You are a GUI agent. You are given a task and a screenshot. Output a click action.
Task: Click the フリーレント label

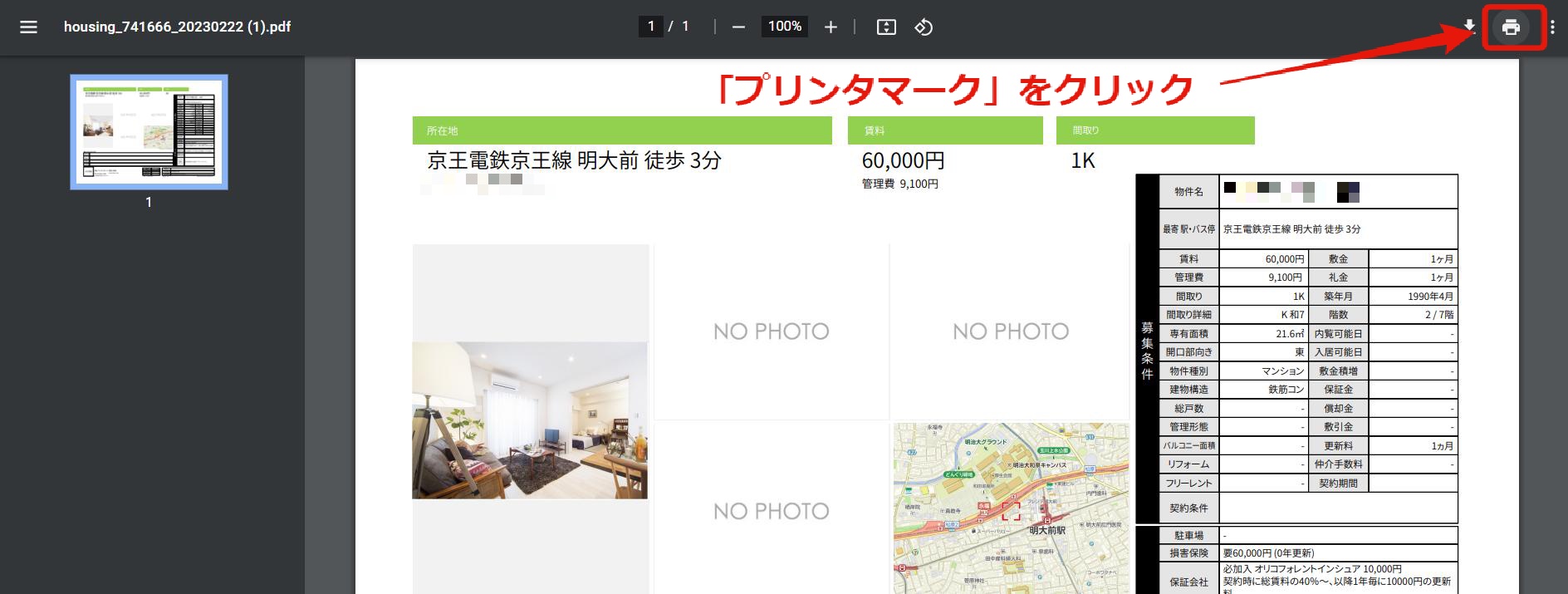[x=1188, y=484]
